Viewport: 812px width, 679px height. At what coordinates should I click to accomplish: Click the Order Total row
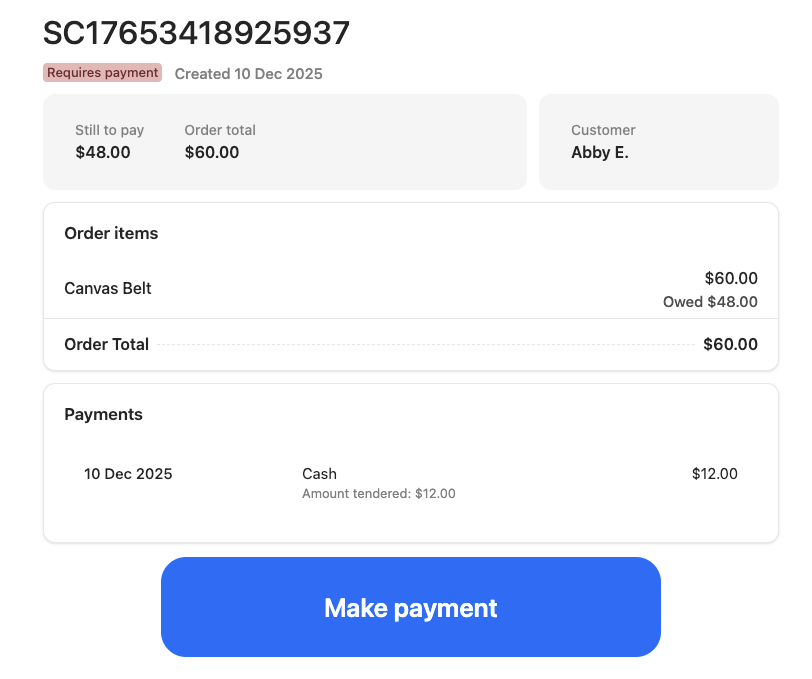106,344
